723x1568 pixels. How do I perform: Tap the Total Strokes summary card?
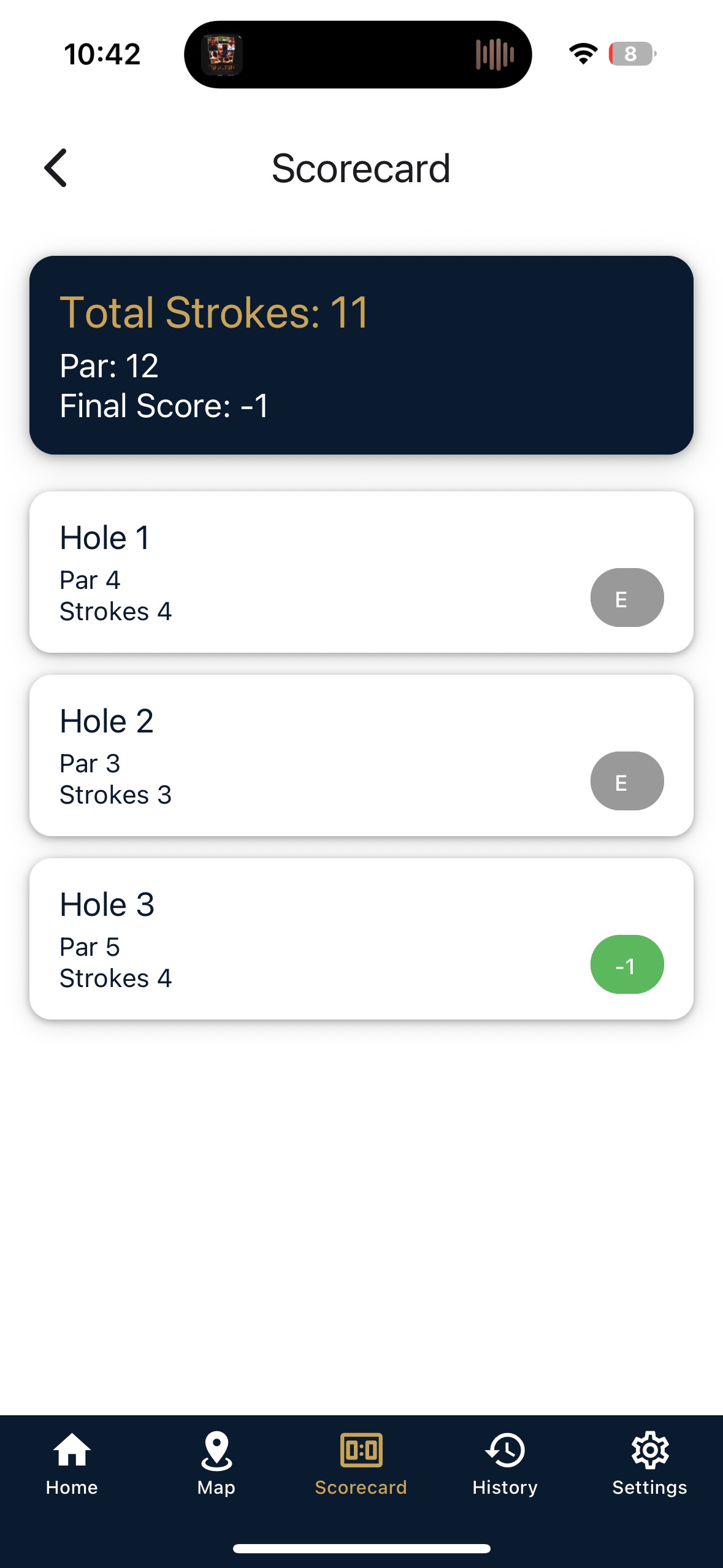pos(361,355)
